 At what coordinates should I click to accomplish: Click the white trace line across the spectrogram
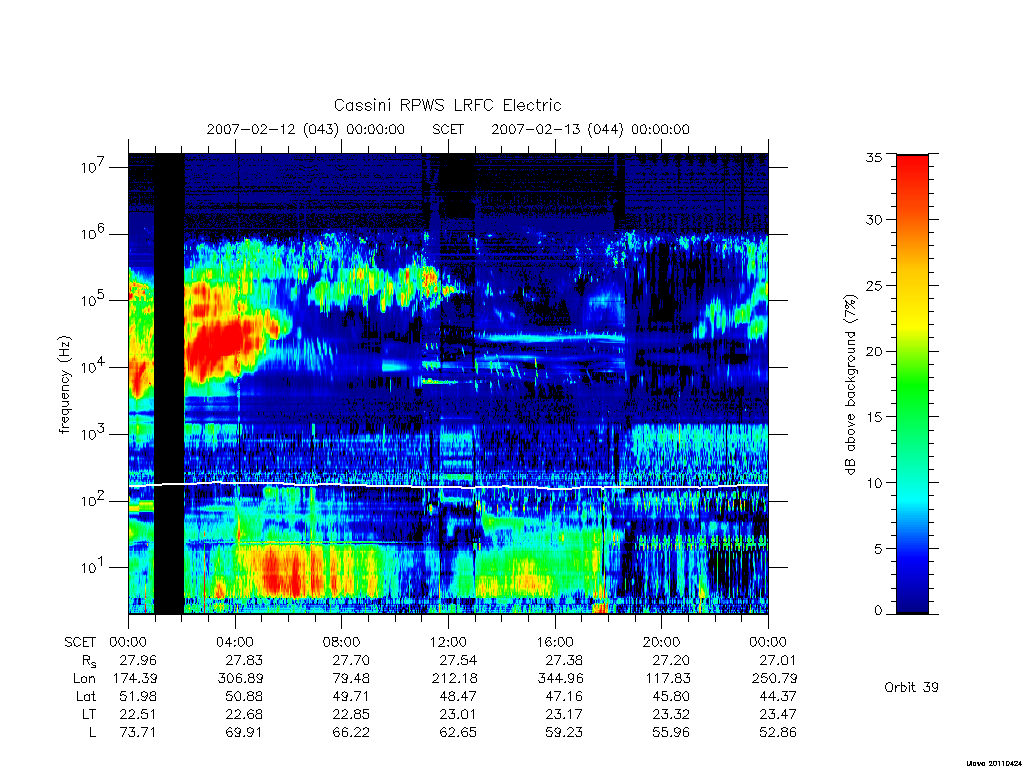tap(448, 487)
